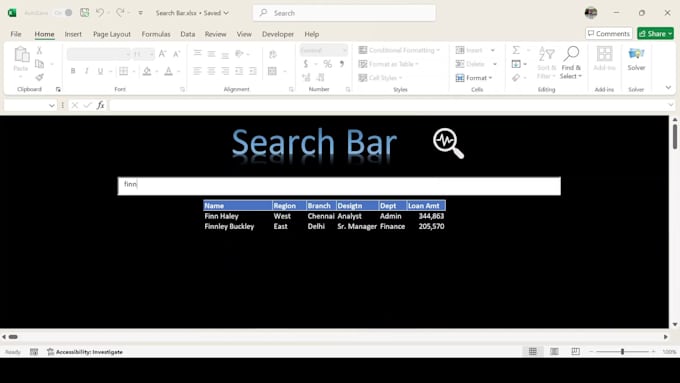Click the Accounting dollar format icon
This screenshot has height=383, width=680.
(306, 64)
